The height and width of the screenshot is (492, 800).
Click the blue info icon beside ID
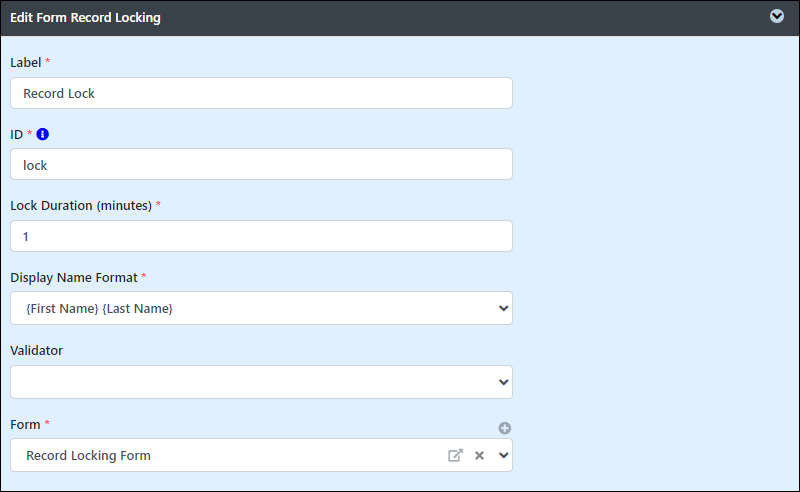(43, 134)
